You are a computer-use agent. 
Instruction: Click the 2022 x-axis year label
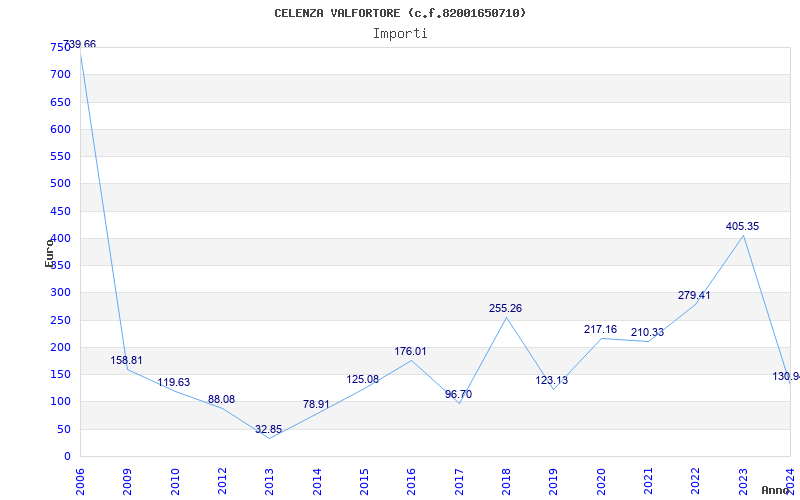point(696,481)
